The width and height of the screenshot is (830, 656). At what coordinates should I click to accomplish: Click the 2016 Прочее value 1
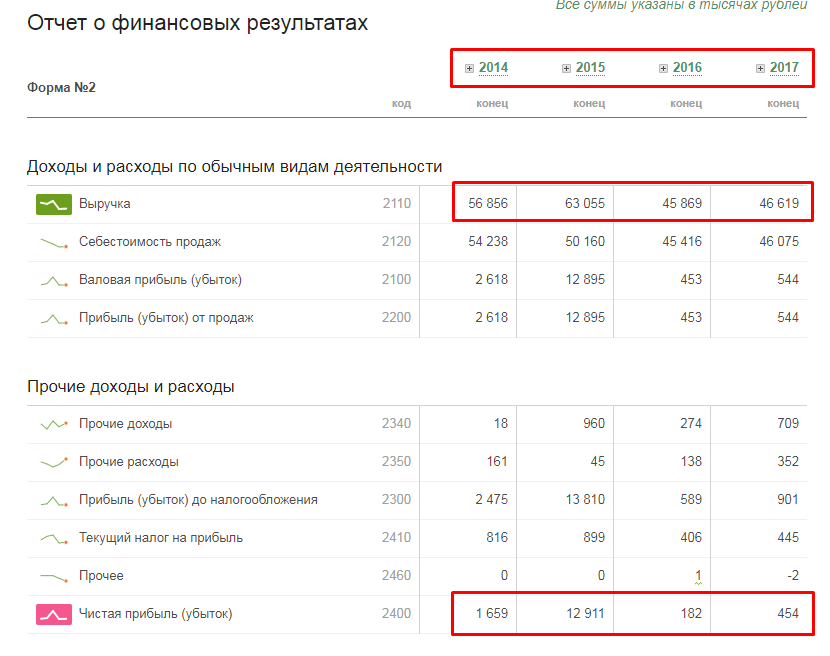(698, 576)
